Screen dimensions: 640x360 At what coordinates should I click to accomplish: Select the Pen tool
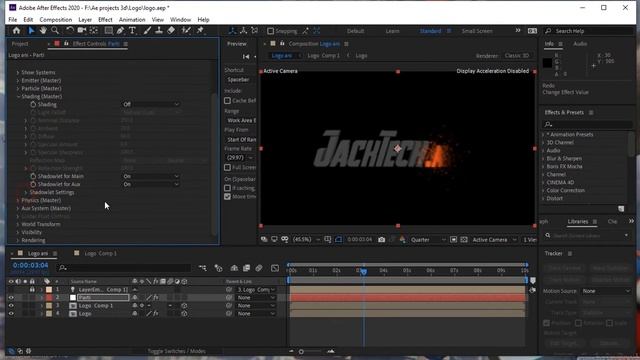[x=120, y=31]
